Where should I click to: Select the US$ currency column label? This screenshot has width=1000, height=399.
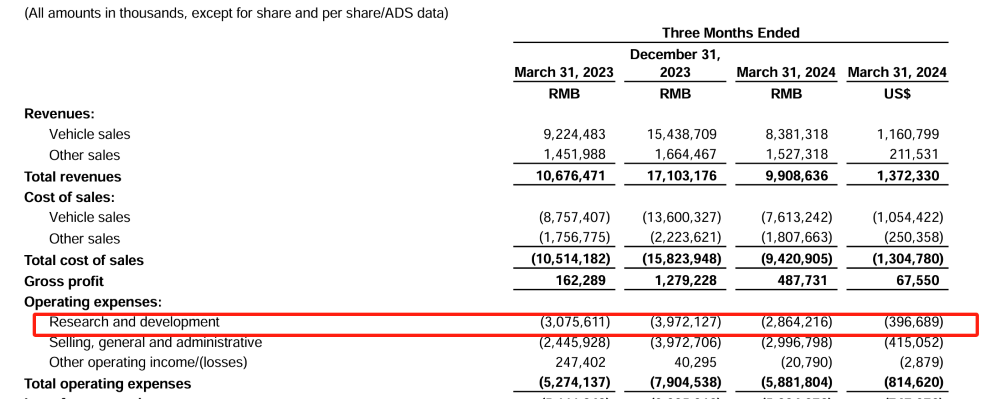(x=897, y=94)
